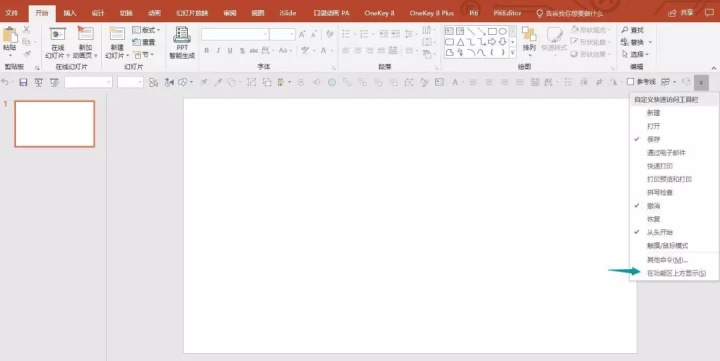Open the font name dropdown in ribbon
This screenshot has height=361, width=720.
click(x=265, y=34)
